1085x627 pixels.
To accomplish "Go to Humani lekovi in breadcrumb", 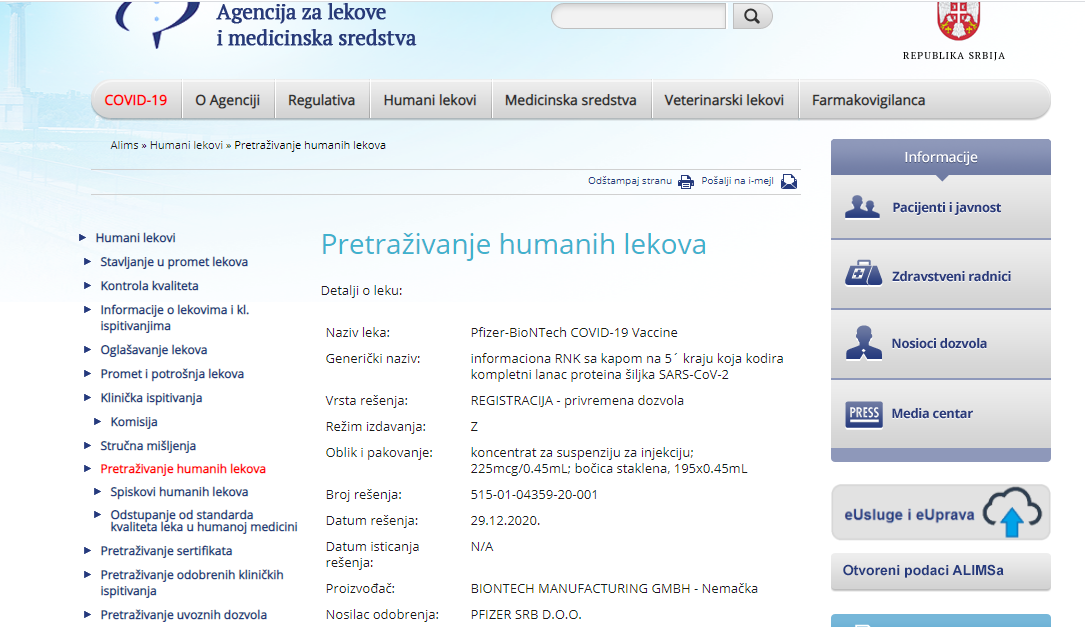I will click(x=186, y=145).
